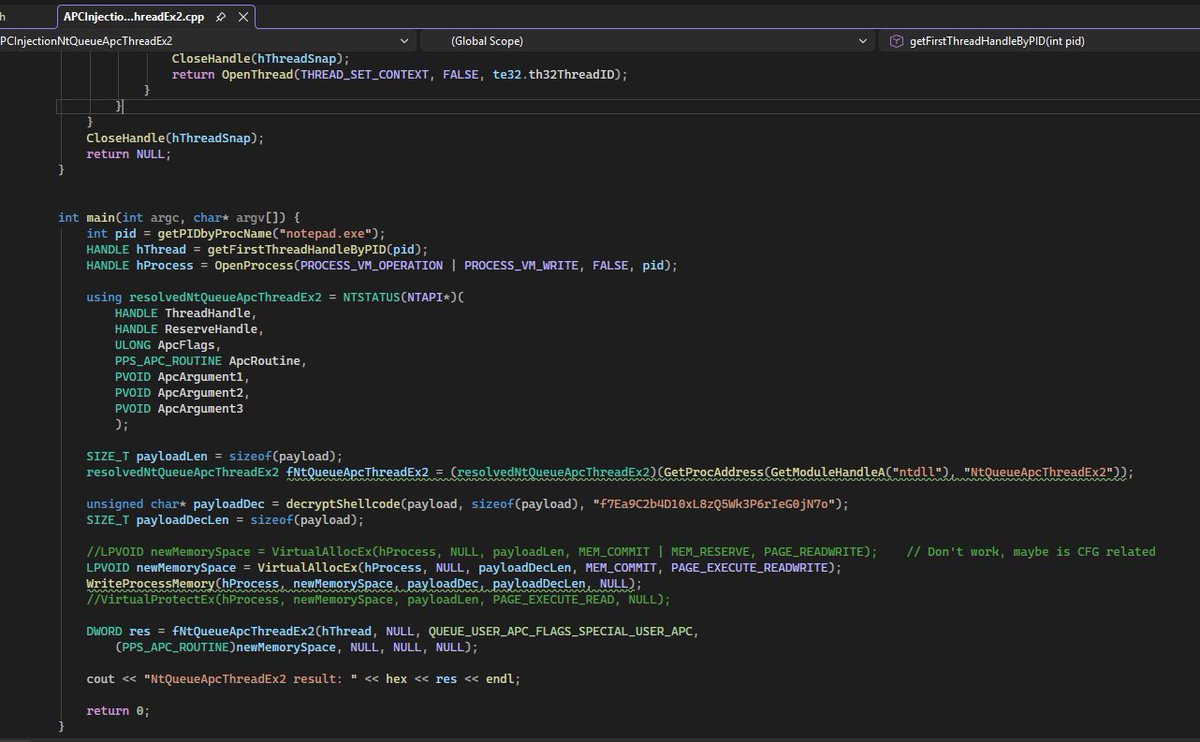This screenshot has height=742, width=1200.
Task: Click 'PVOID ApcArgument3' parameter line
Action: click(x=179, y=408)
